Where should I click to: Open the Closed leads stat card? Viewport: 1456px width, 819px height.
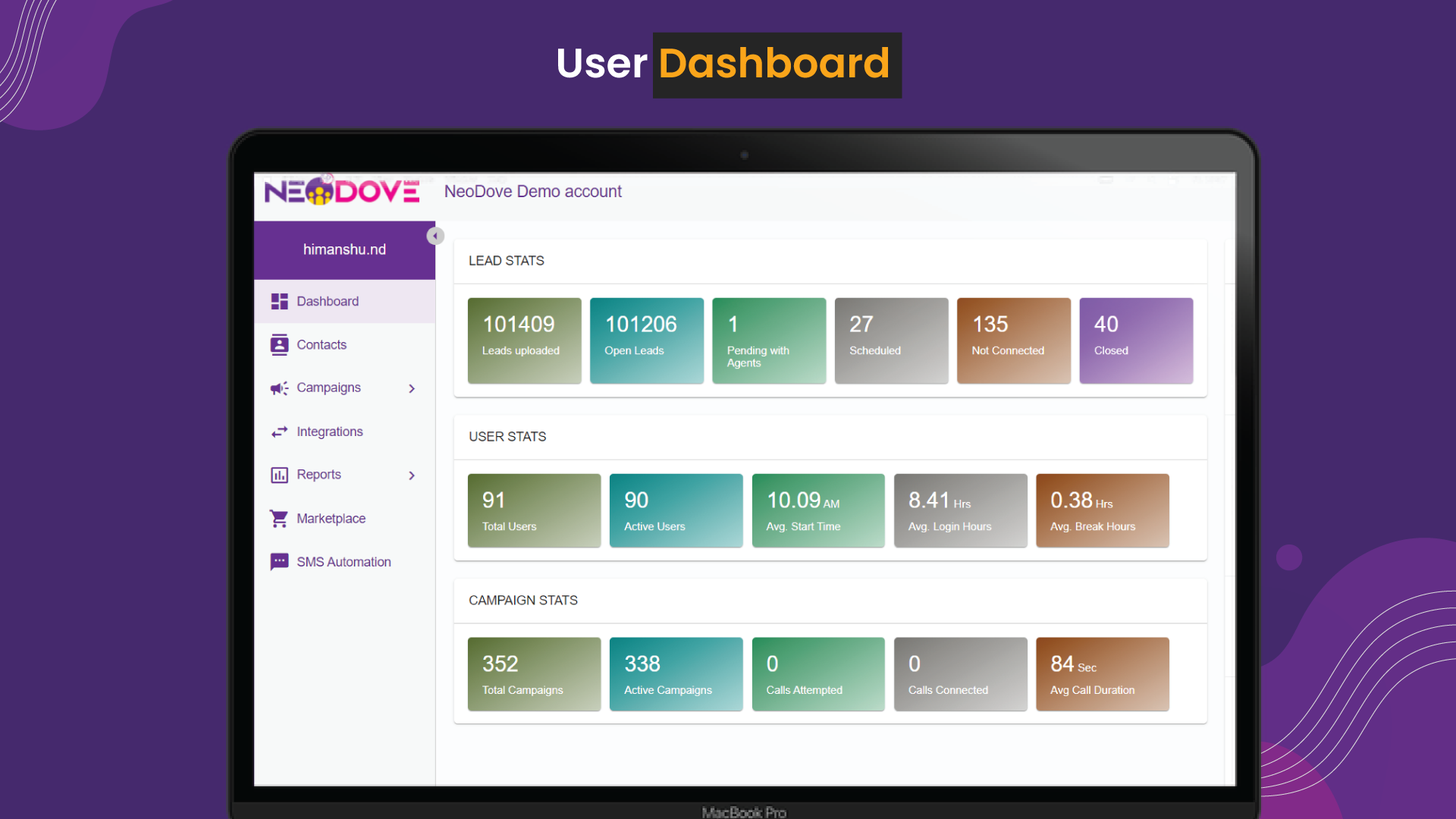tap(1135, 340)
